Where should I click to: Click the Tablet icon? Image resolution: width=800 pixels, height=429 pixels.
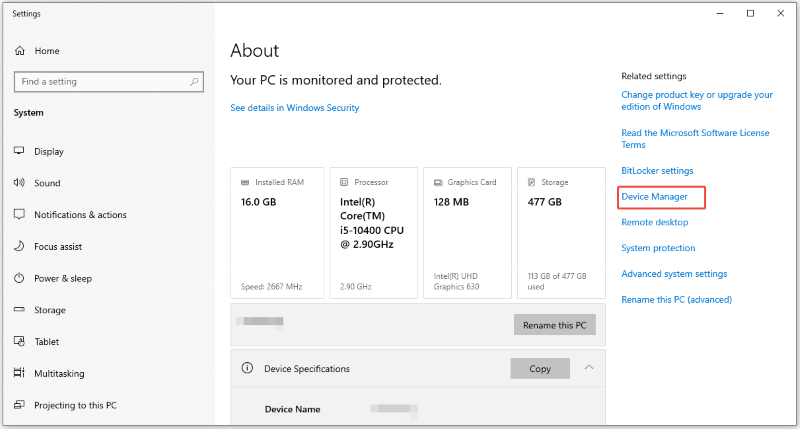coord(19,341)
